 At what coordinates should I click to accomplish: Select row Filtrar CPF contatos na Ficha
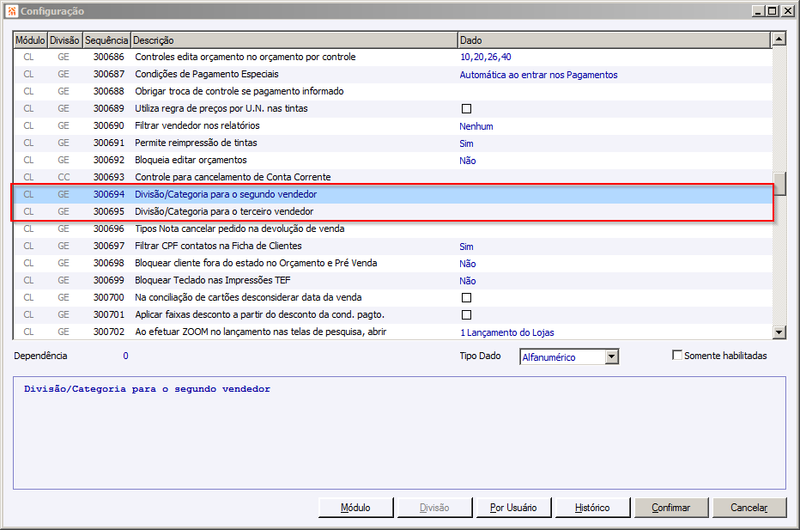tap(392, 246)
